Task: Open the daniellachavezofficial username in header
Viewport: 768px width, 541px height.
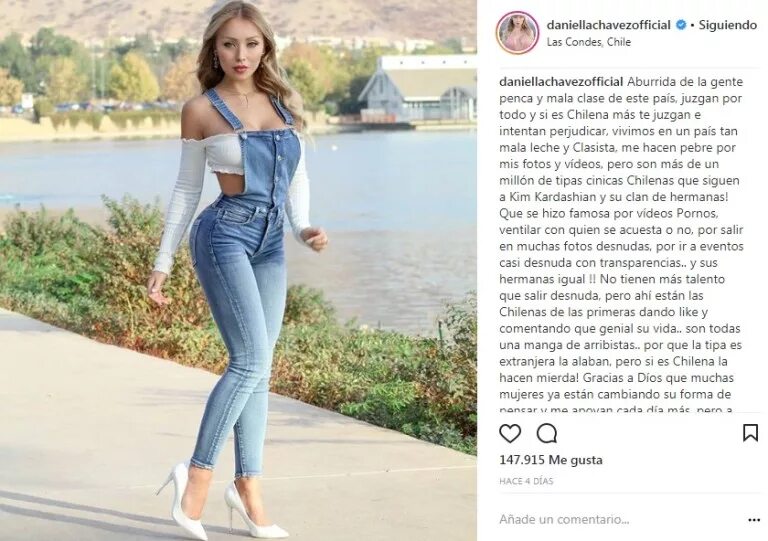Action: (608, 25)
